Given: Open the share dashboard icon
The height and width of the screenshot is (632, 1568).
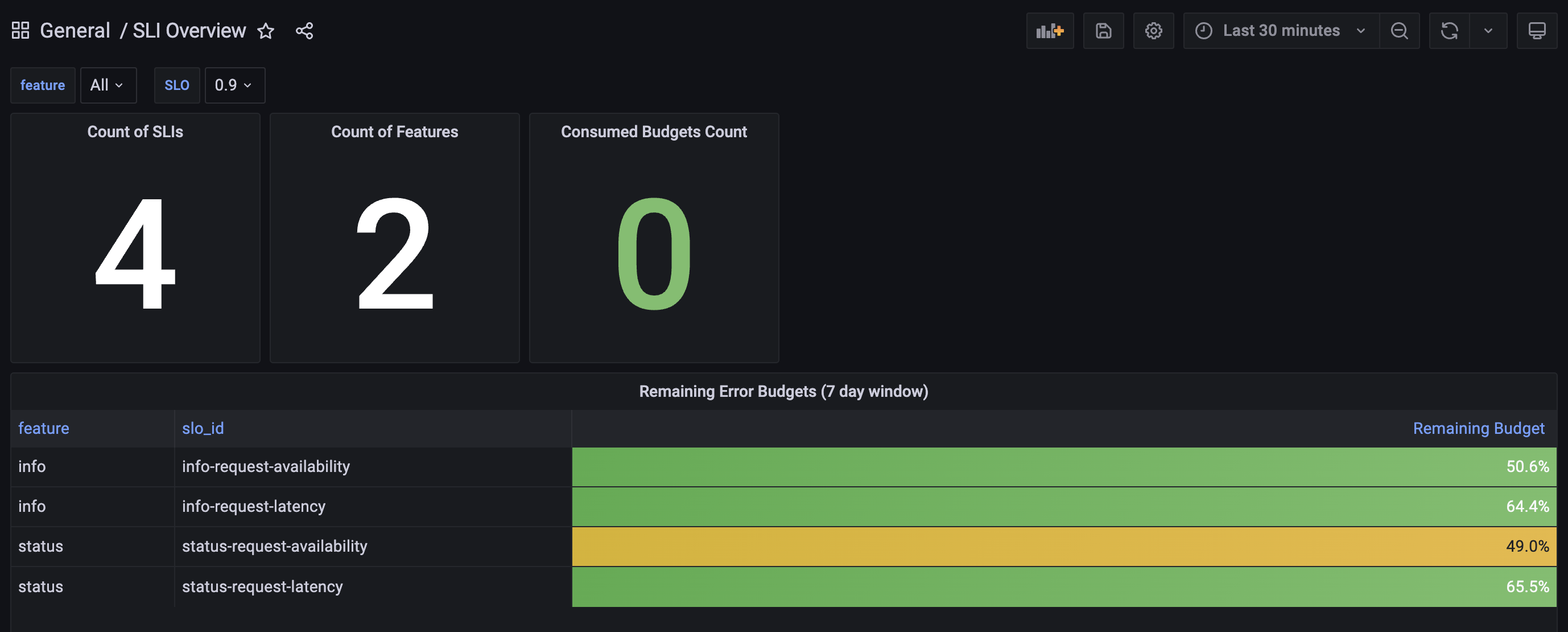Looking at the screenshot, I should click(x=304, y=30).
